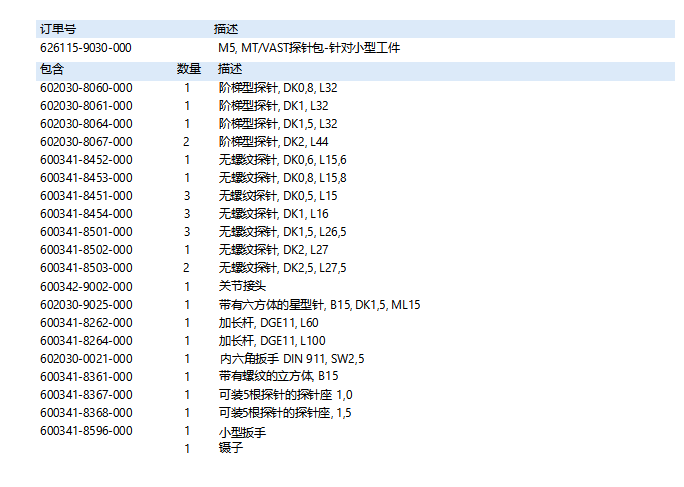
Task: Click description 阶梯型探针, DK1,5, L32
Action: click(278, 123)
